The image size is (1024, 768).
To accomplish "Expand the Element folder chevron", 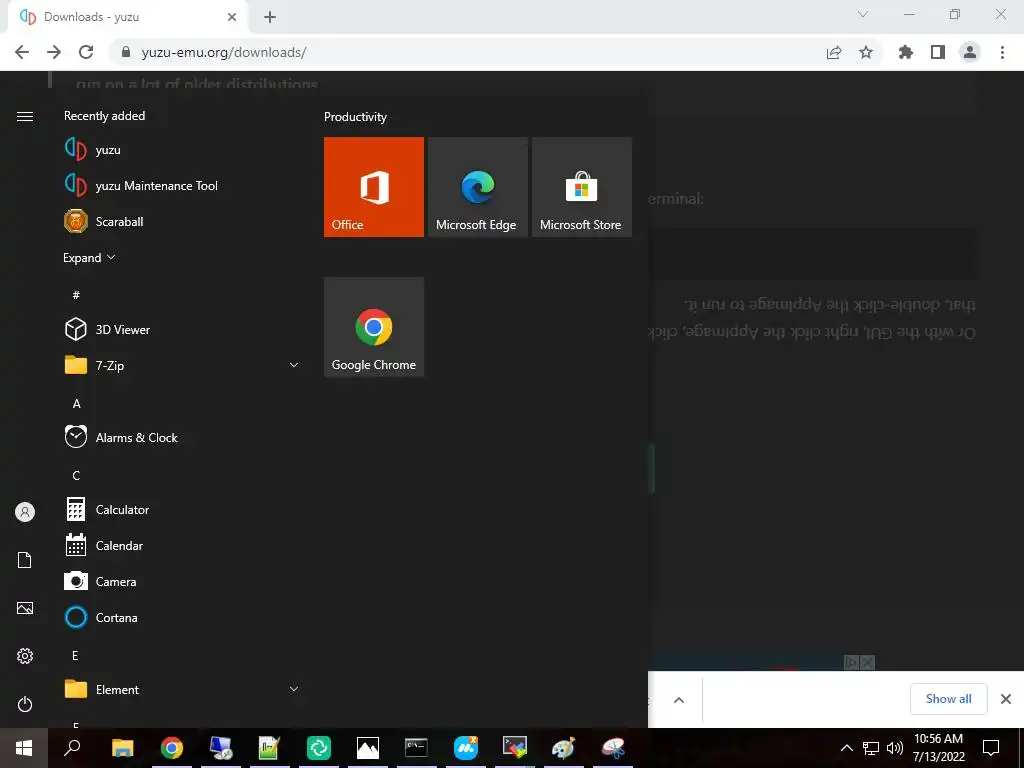I will click(294, 689).
